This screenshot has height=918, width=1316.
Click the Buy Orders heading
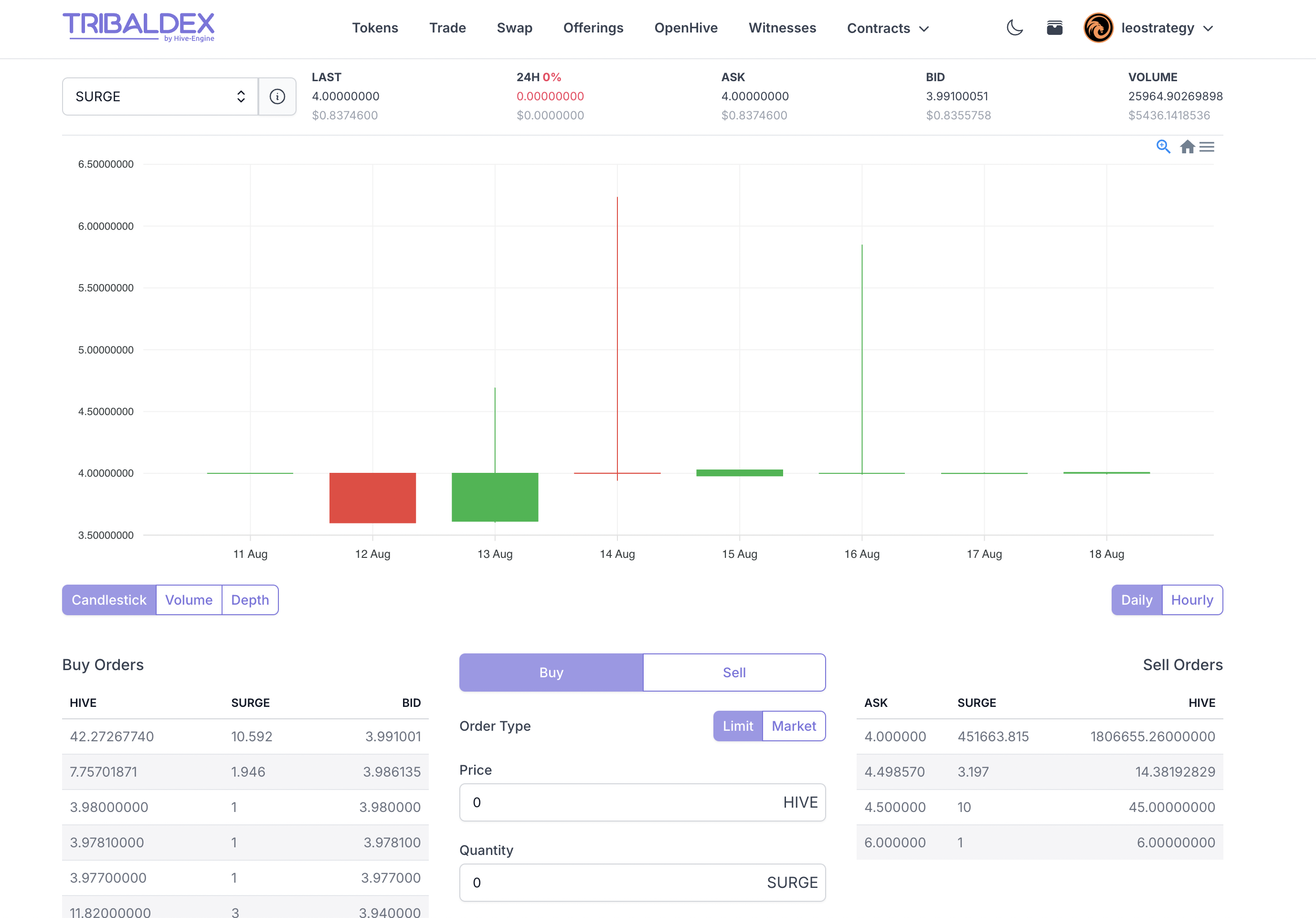[103, 664]
